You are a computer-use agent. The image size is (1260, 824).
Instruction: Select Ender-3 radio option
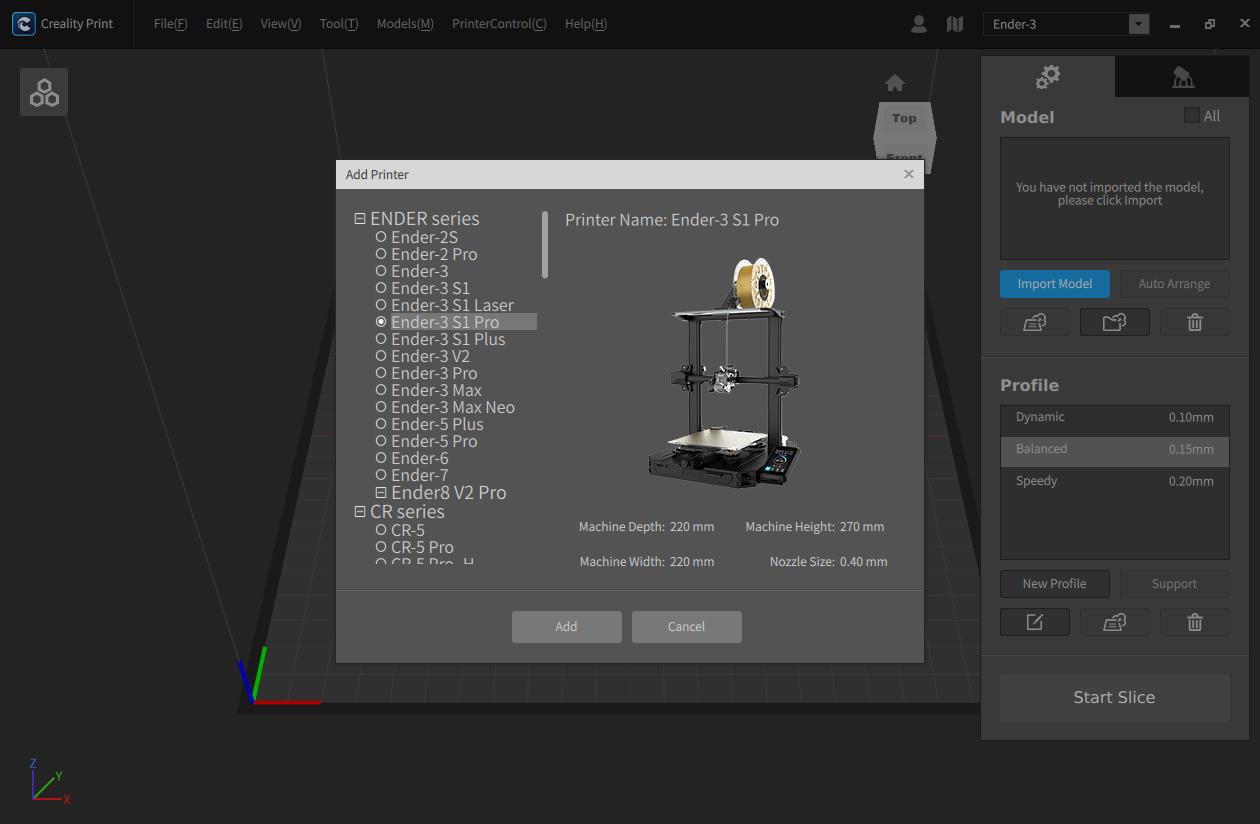pos(381,271)
